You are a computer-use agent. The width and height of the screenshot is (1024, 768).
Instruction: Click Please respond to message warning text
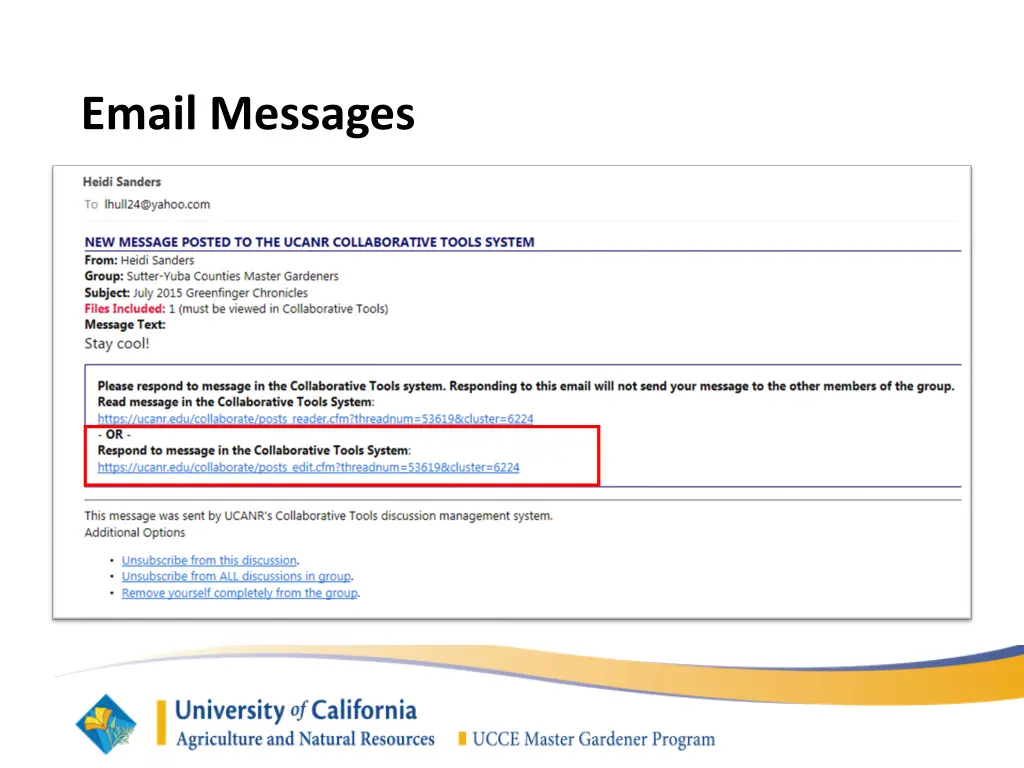pyautogui.click(x=526, y=386)
